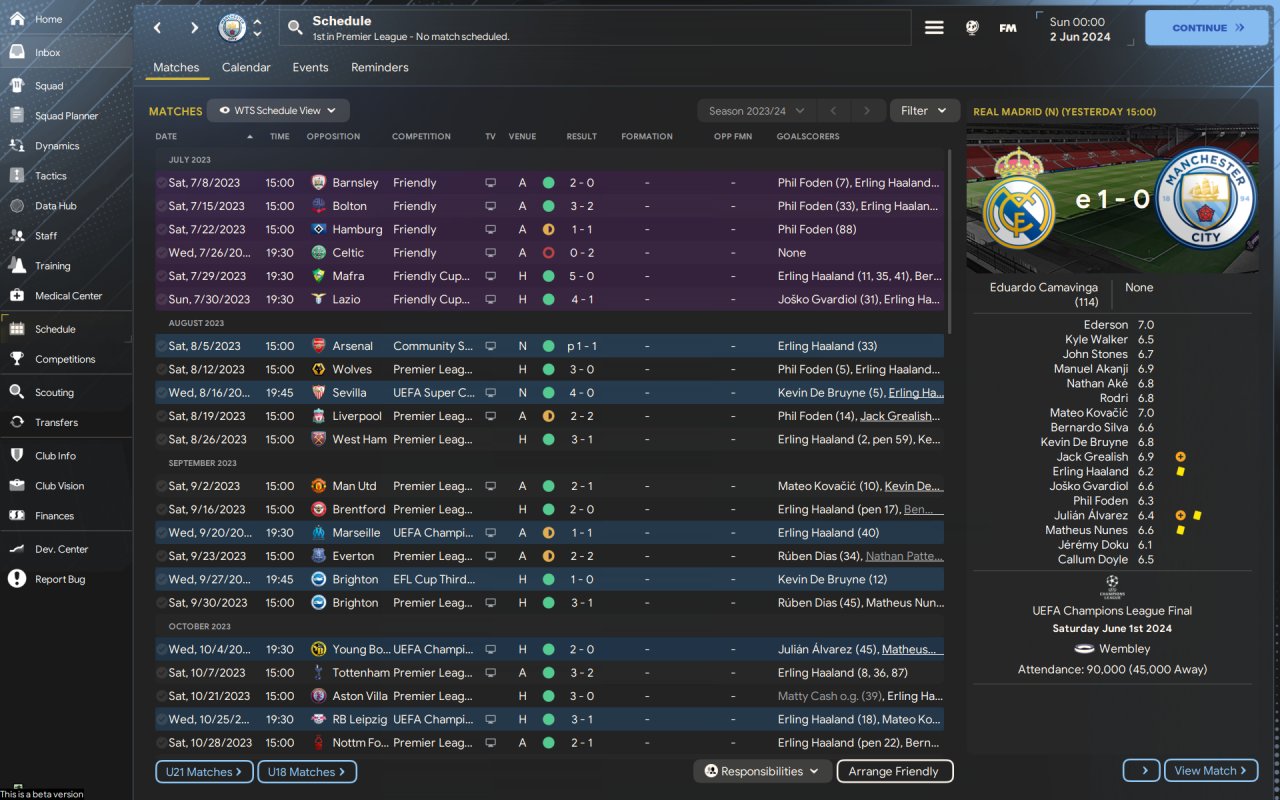The width and height of the screenshot is (1280, 800).
Task: Open Ederson from the player ratings list
Action: 1106,325
